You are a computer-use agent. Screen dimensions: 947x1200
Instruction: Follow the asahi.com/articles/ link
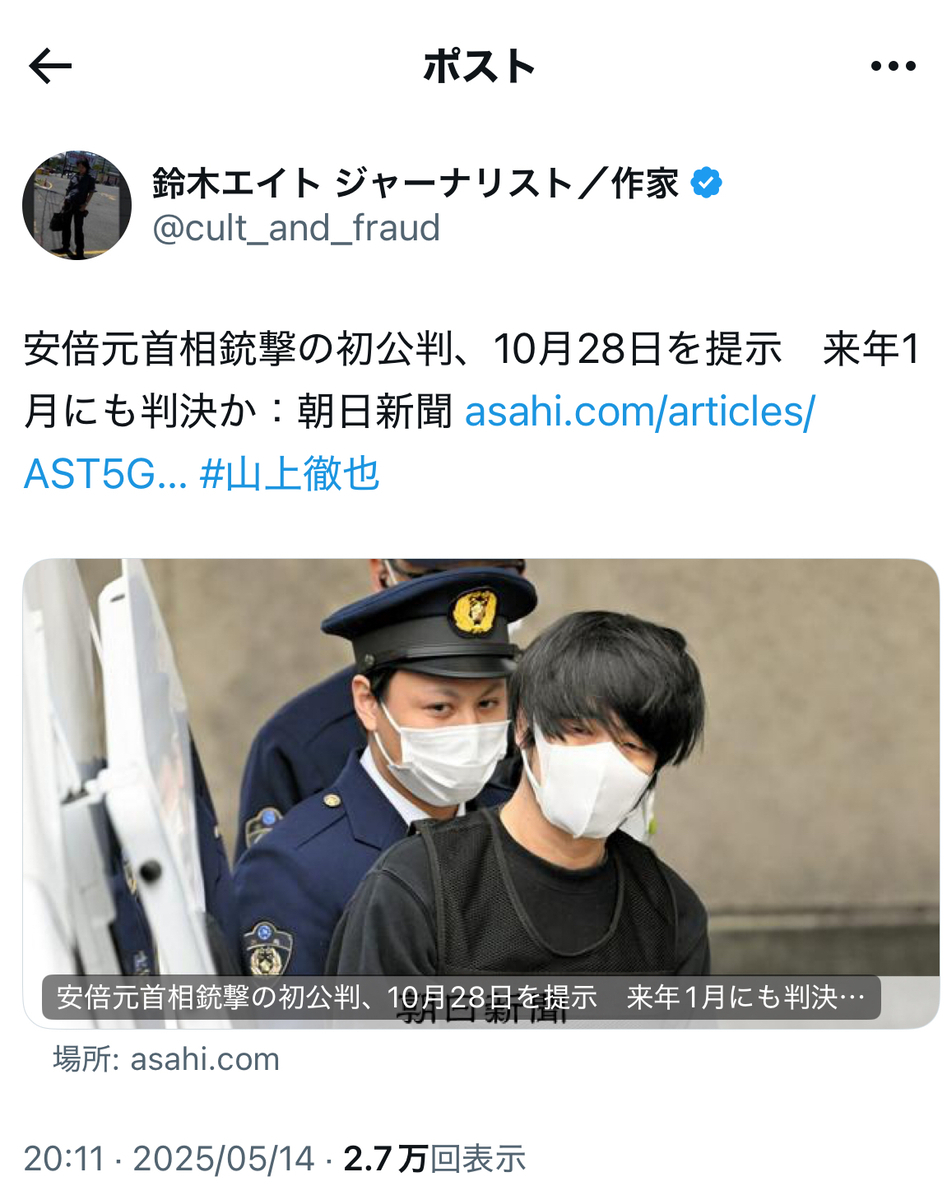click(x=639, y=411)
